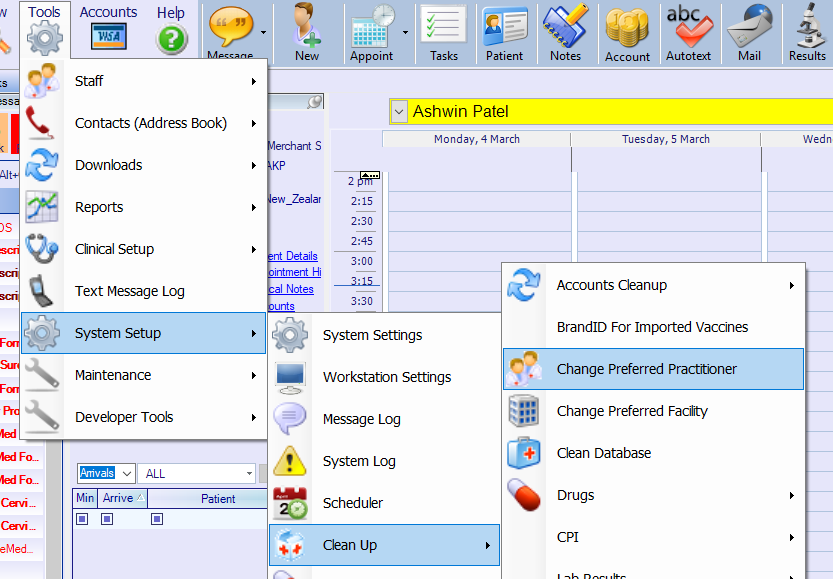Screen dimensions: 833x579
Task: Click the Message Log speech bubble icon
Action: [x=290, y=419]
